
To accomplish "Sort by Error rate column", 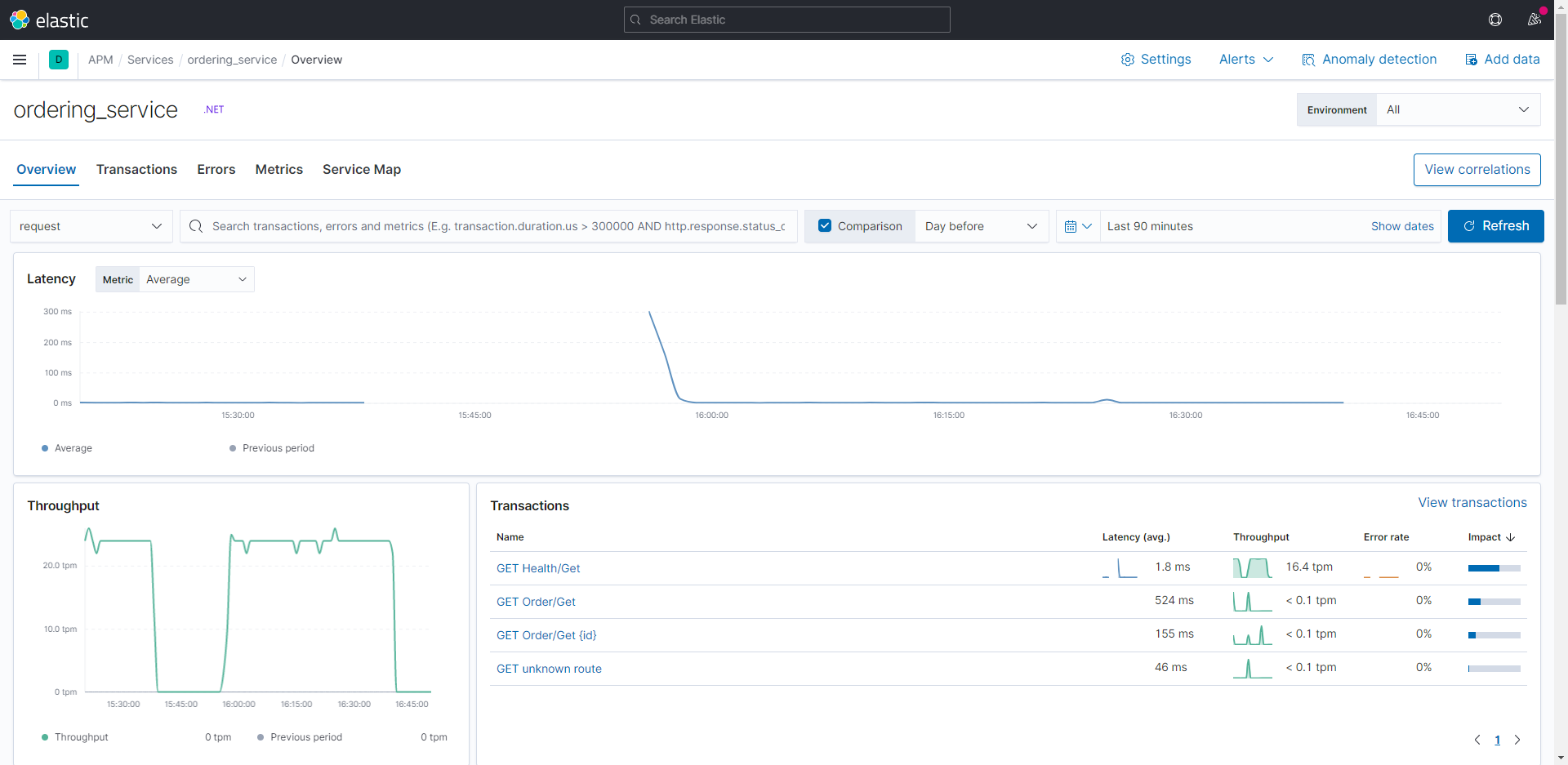I will tap(1386, 537).
